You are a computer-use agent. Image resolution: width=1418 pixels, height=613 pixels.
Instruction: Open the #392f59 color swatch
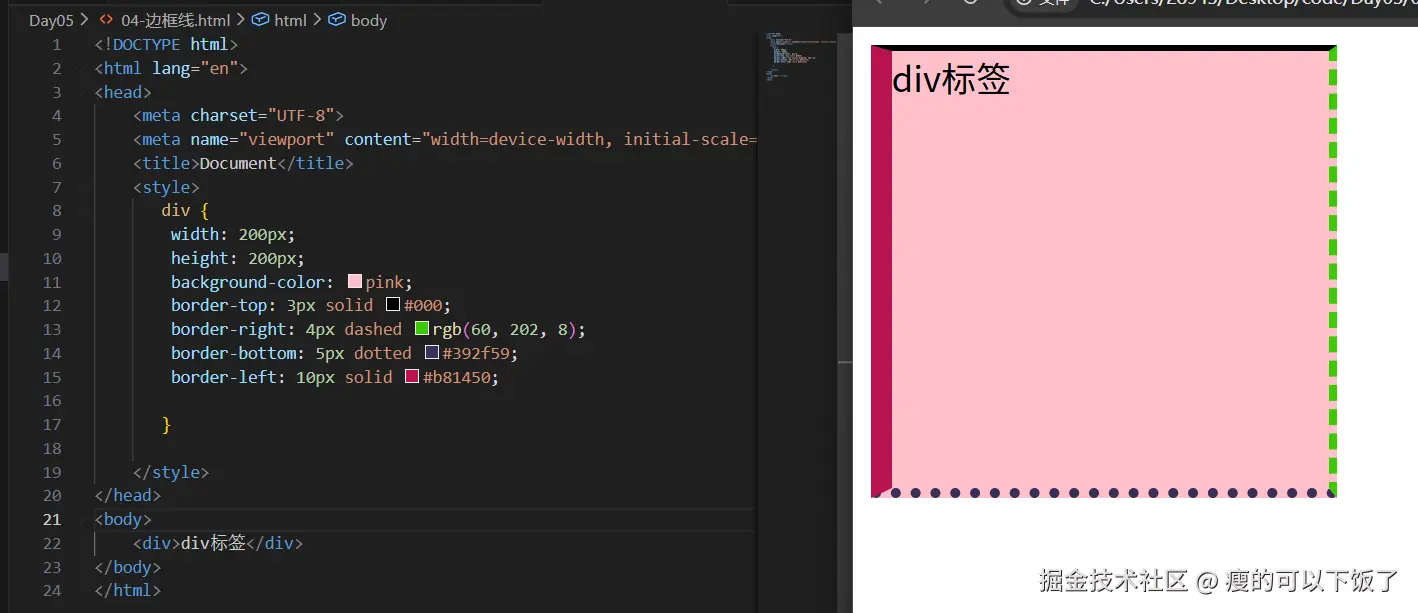pyautogui.click(x=432, y=353)
